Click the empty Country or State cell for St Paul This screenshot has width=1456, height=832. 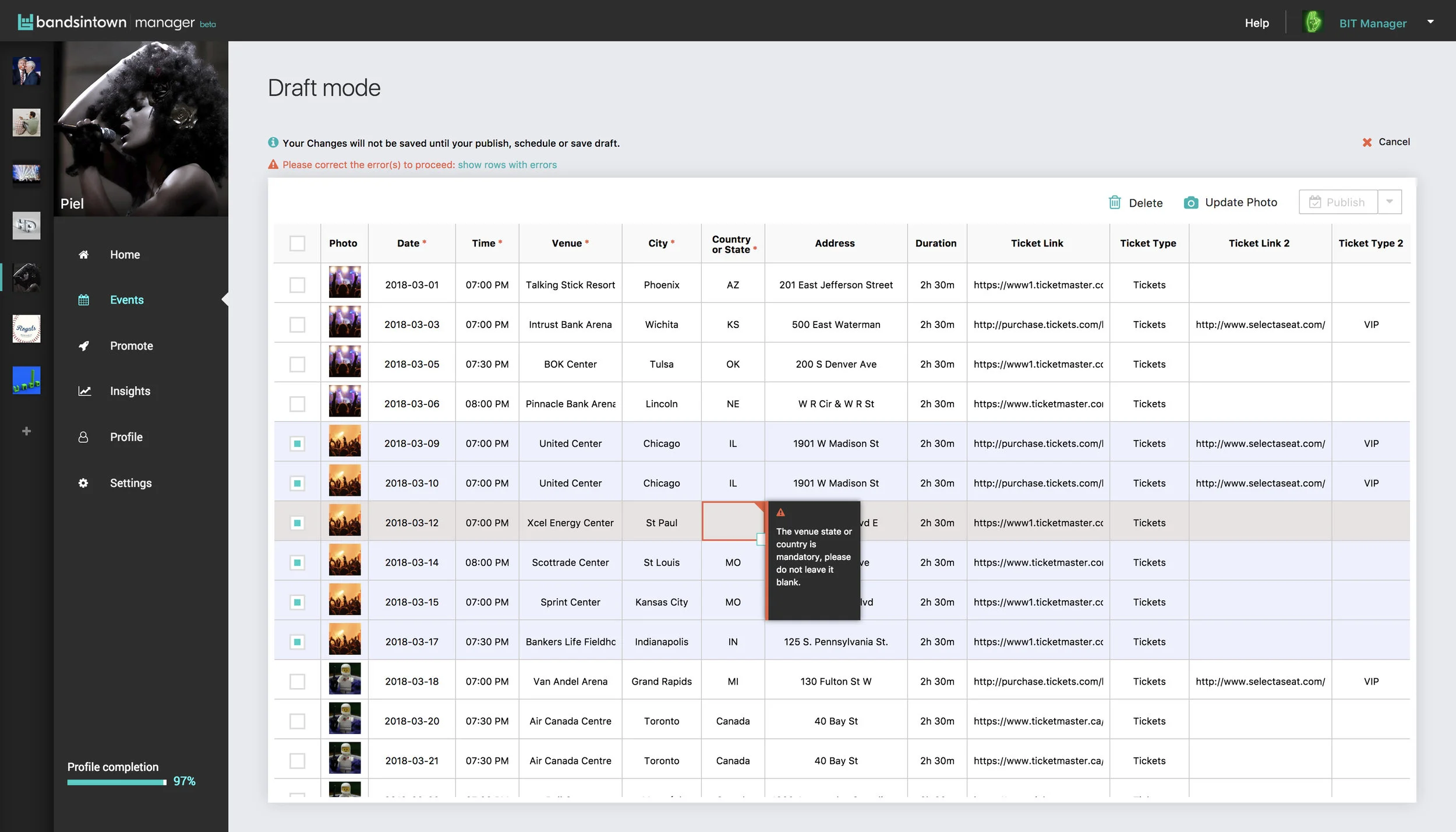click(x=733, y=521)
